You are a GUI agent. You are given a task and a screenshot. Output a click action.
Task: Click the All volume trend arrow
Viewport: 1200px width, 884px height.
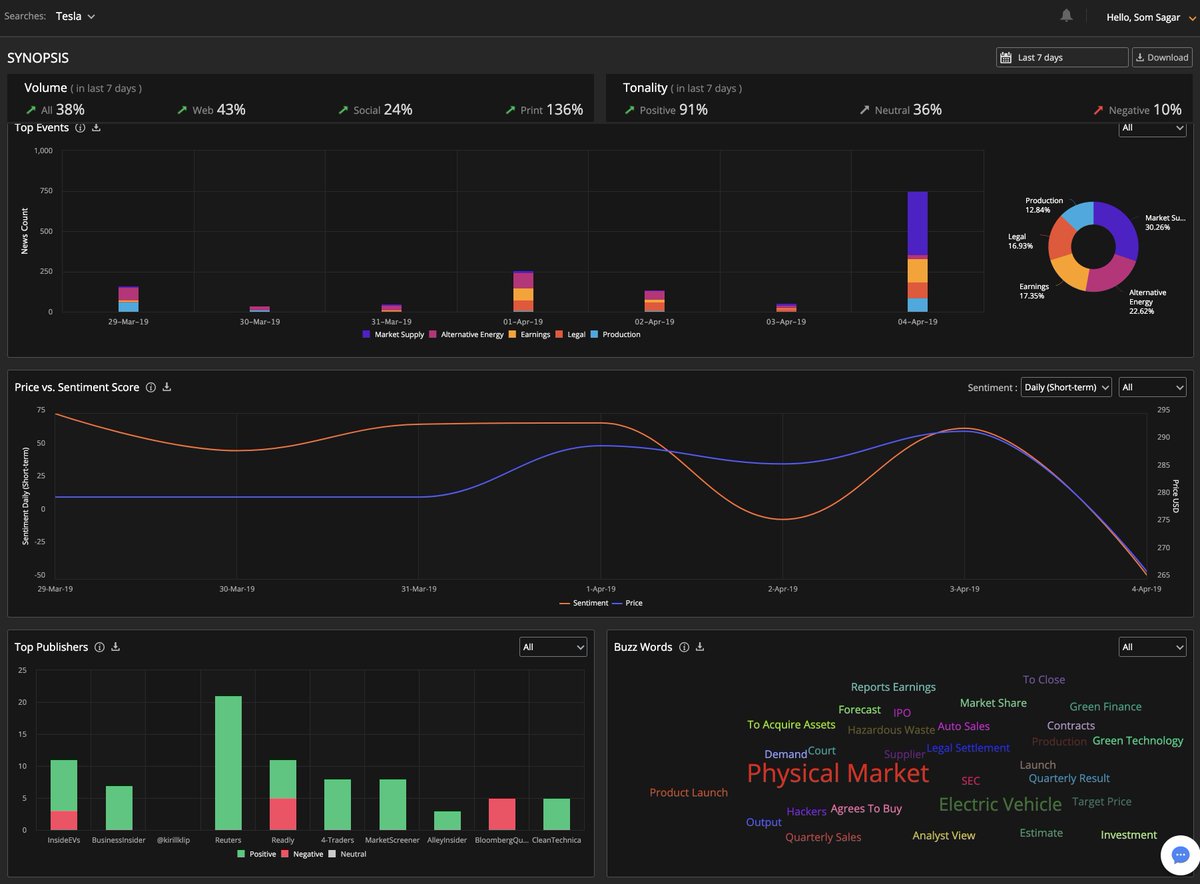pos(30,110)
